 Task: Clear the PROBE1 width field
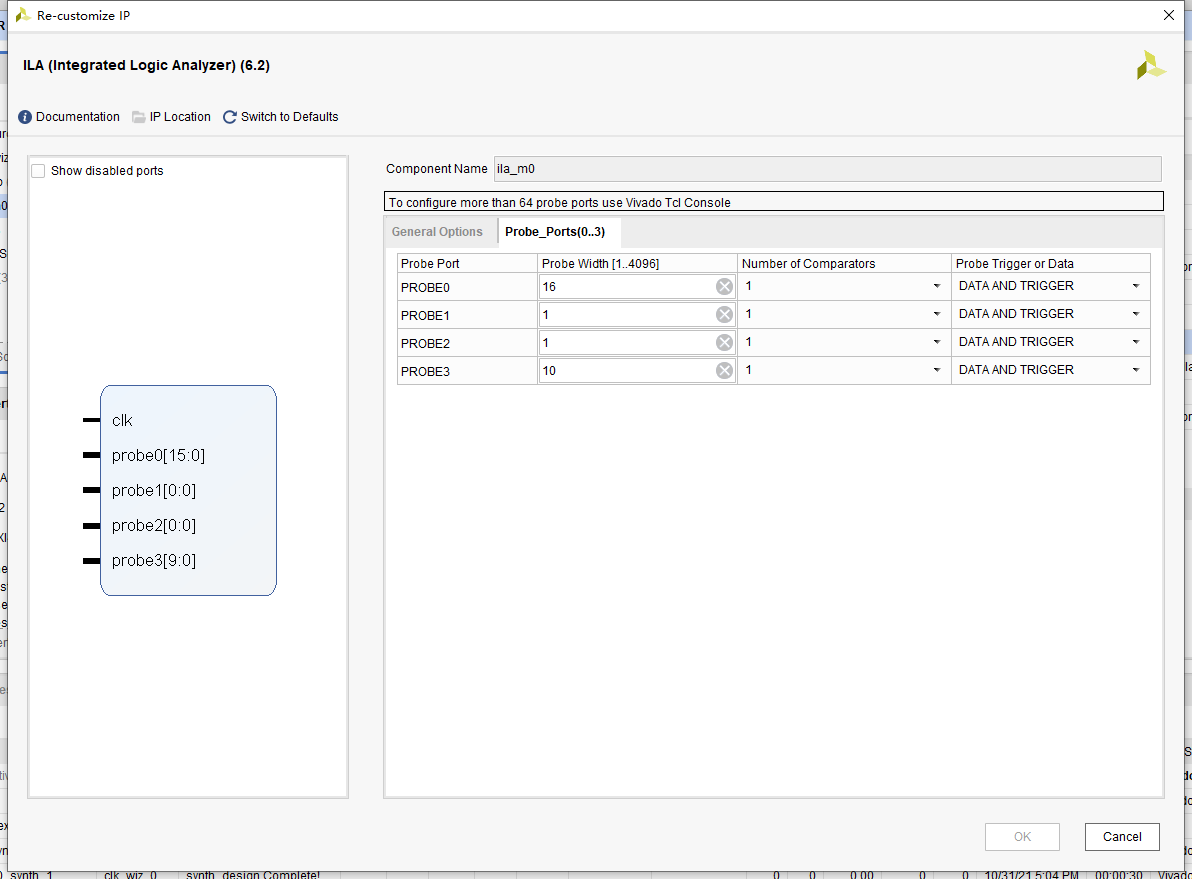coord(724,315)
